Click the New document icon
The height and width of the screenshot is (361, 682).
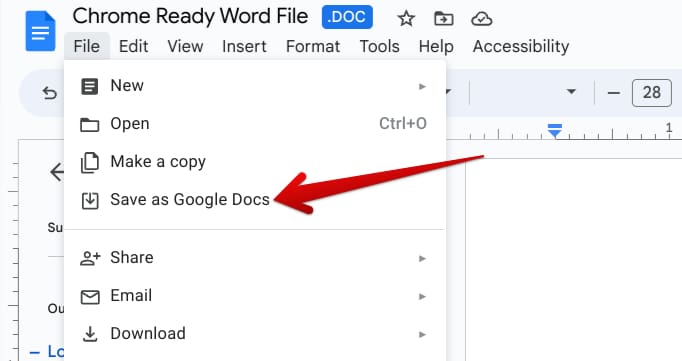90,87
